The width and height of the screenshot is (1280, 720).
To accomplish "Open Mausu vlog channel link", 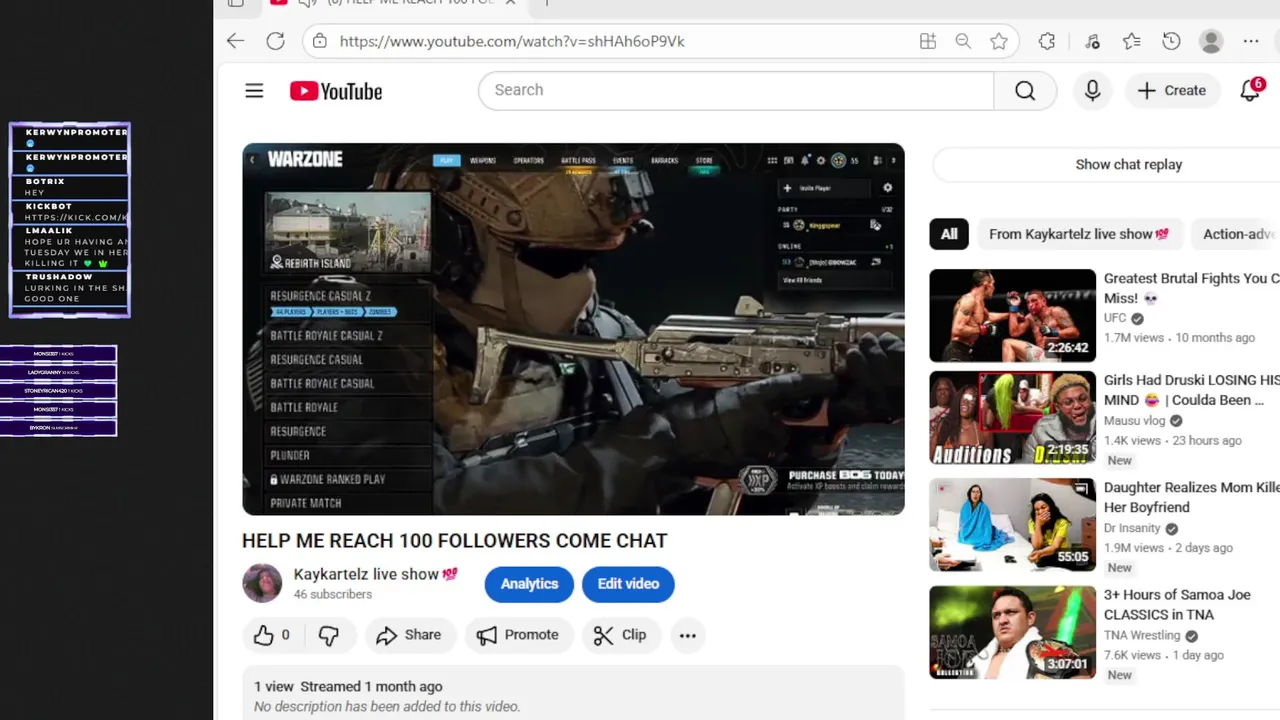I will 1134,421.
